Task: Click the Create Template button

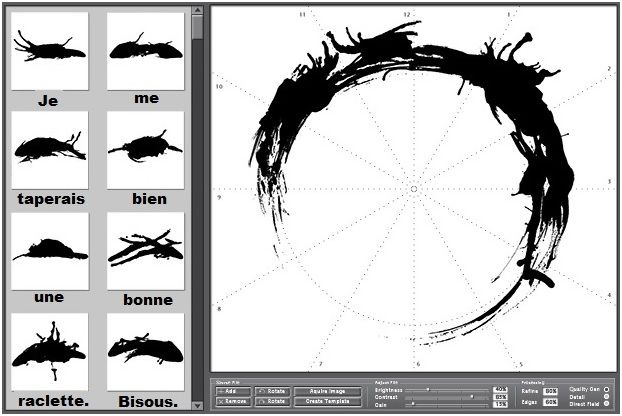Action: click(x=328, y=401)
